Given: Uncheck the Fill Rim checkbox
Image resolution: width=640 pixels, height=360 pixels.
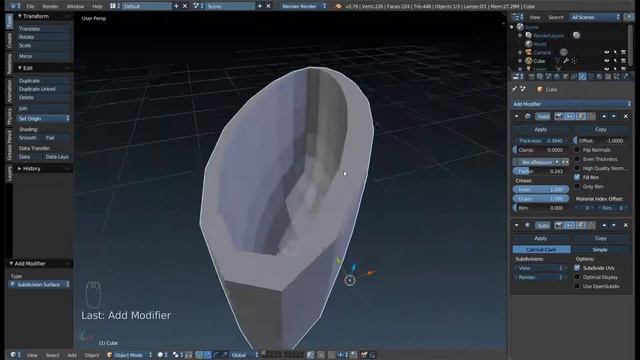Looking at the screenshot, I should pos(577,177).
